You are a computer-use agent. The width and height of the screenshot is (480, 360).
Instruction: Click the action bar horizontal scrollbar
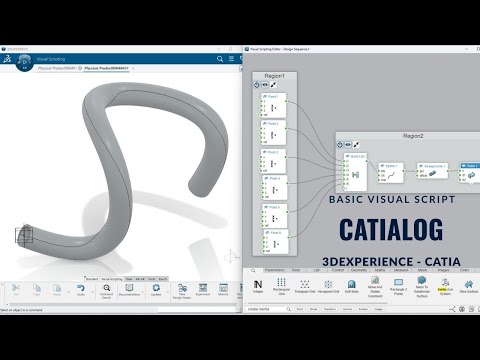[x=123, y=304]
